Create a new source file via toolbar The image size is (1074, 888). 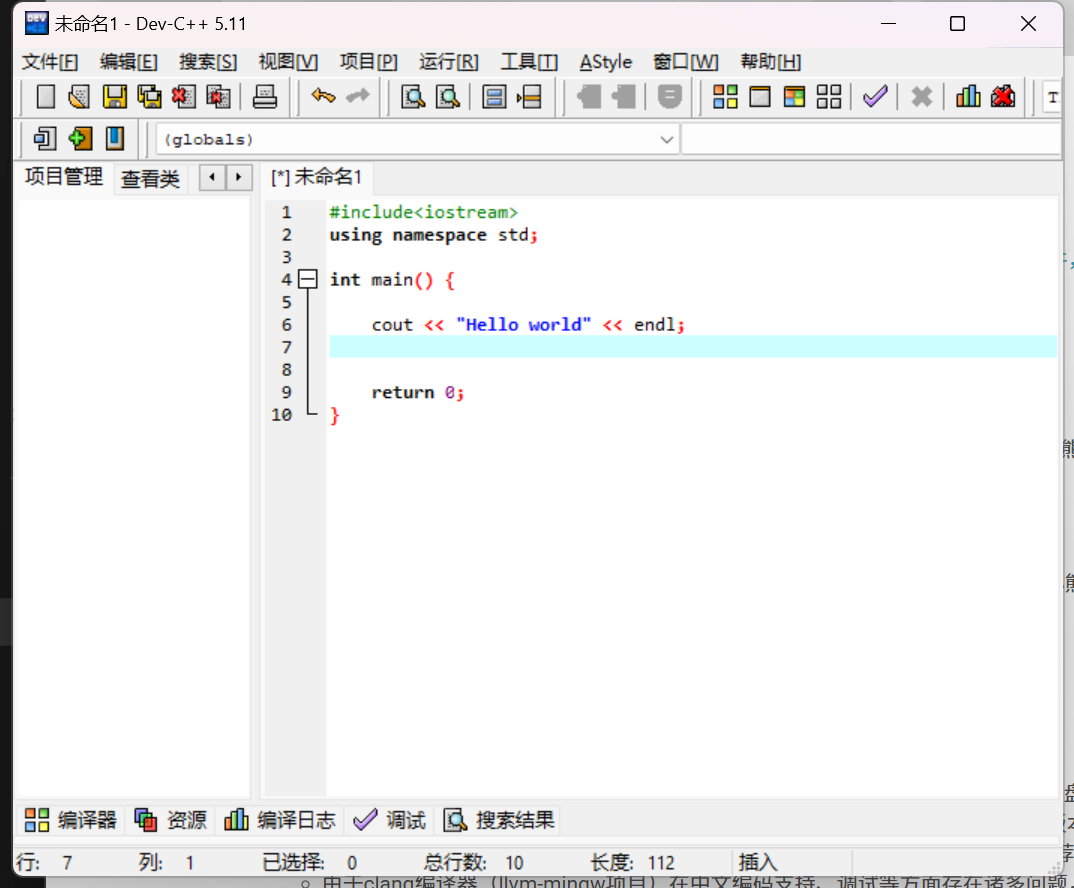tap(46, 97)
